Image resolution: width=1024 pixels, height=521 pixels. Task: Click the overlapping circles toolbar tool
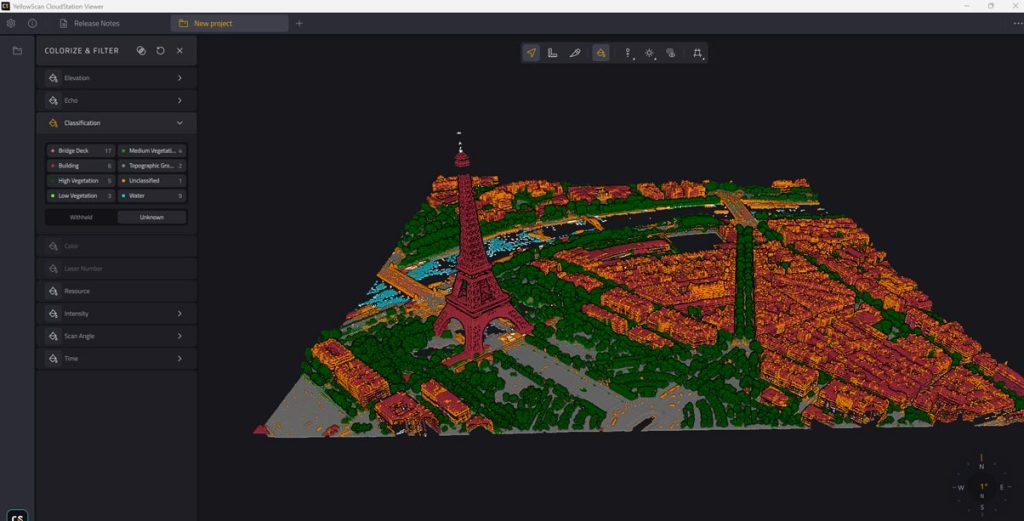pos(671,53)
